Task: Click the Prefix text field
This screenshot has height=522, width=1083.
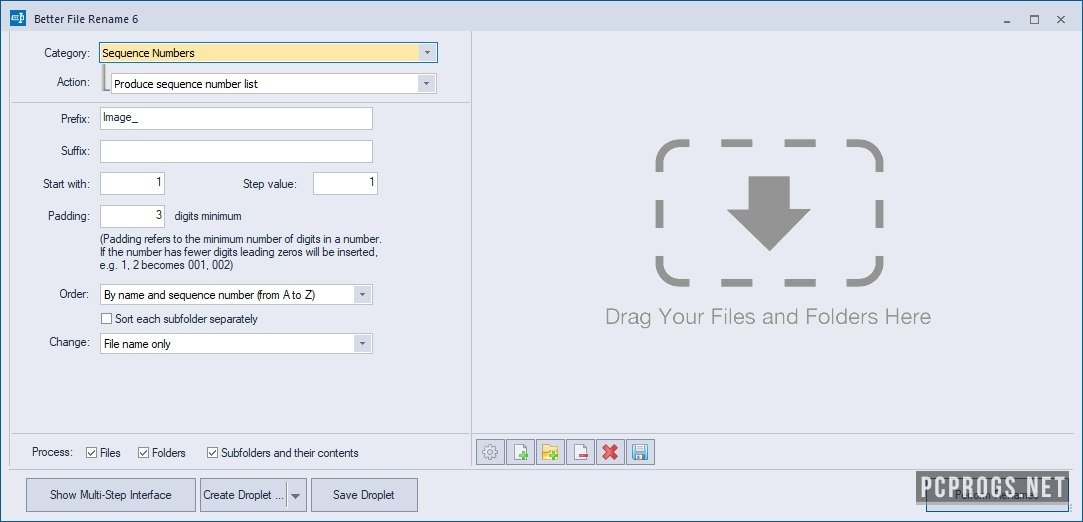Action: [x=236, y=118]
